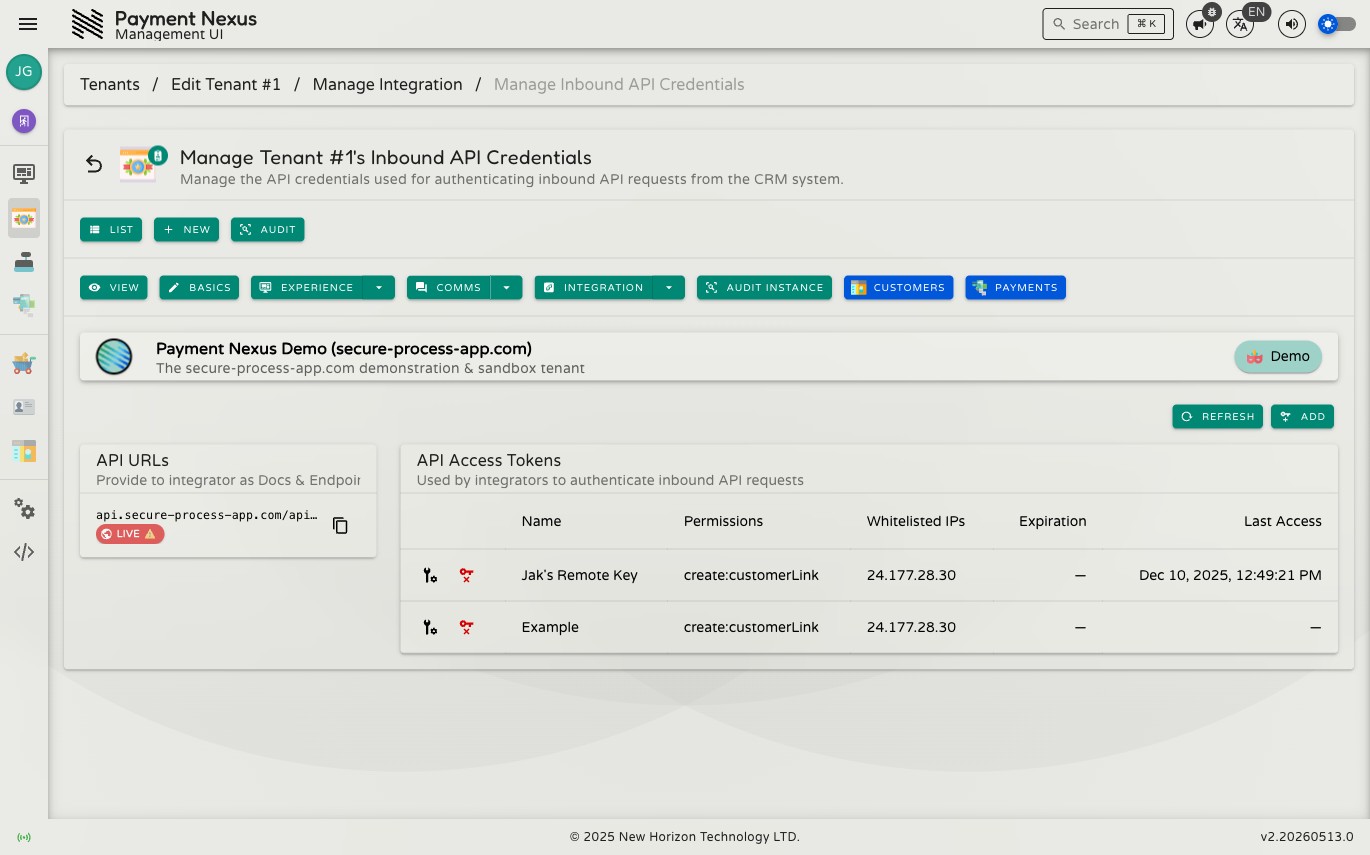This screenshot has height=855, width=1370.
Task: Click the connection status icon in footer
Action: [x=24, y=837]
